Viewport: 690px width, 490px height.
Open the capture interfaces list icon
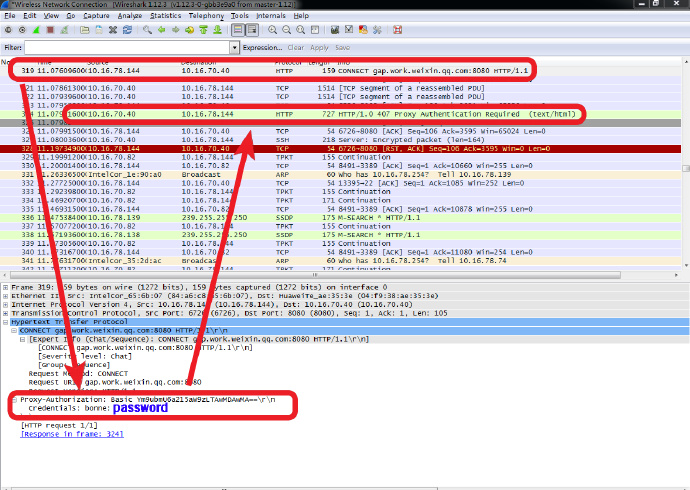[x=8, y=30]
